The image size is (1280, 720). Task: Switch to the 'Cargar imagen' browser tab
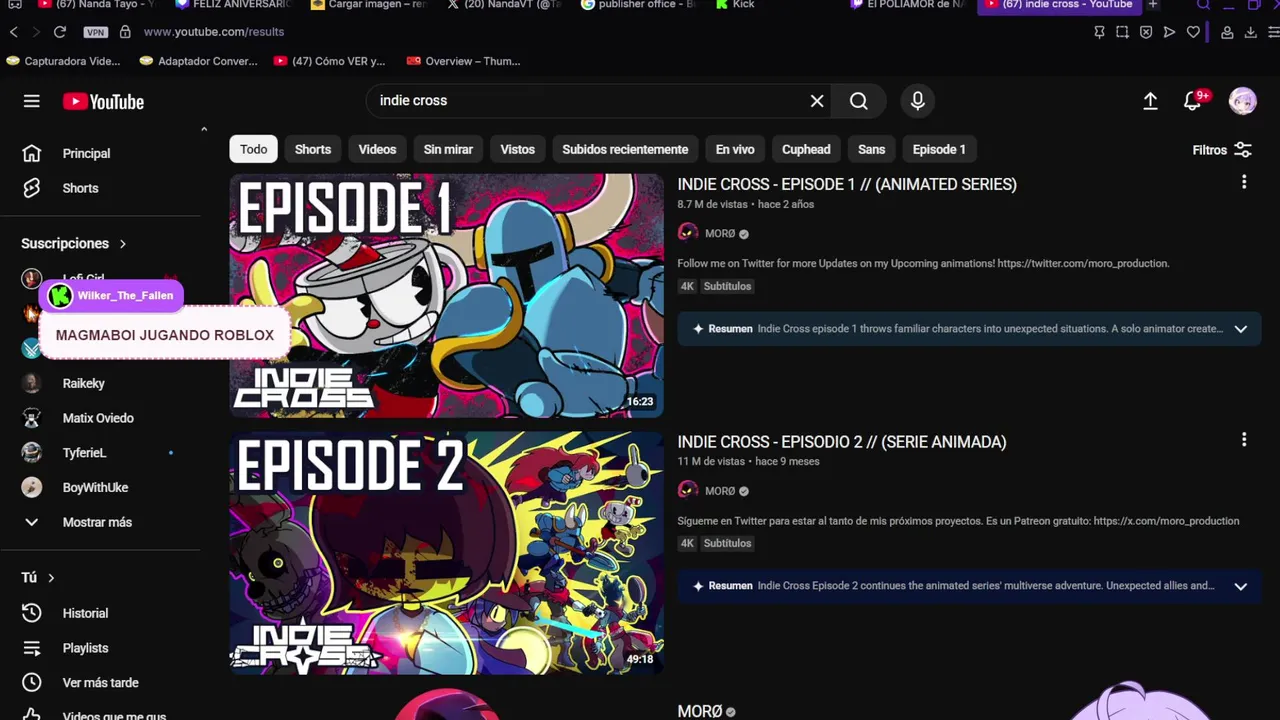(368, 5)
